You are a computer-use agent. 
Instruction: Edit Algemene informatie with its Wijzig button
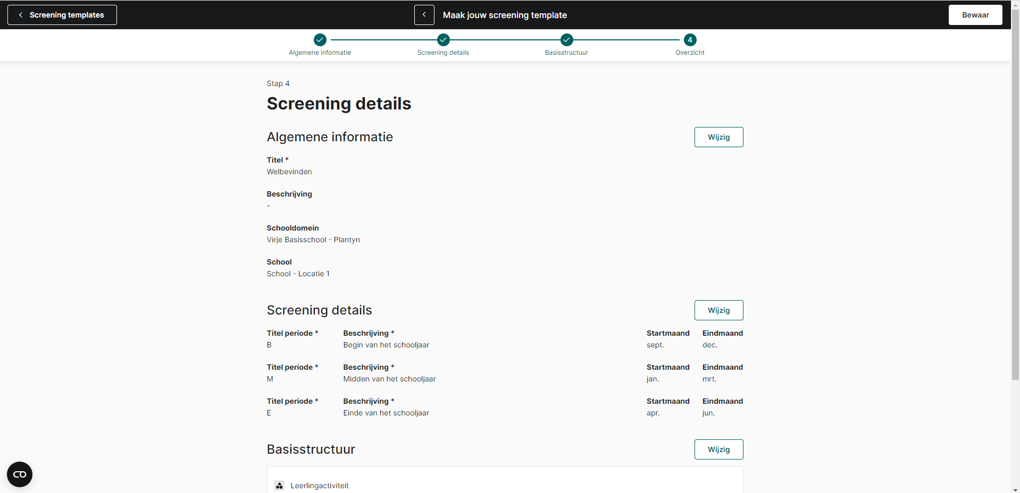pyautogui.click(x=719, y=137)
